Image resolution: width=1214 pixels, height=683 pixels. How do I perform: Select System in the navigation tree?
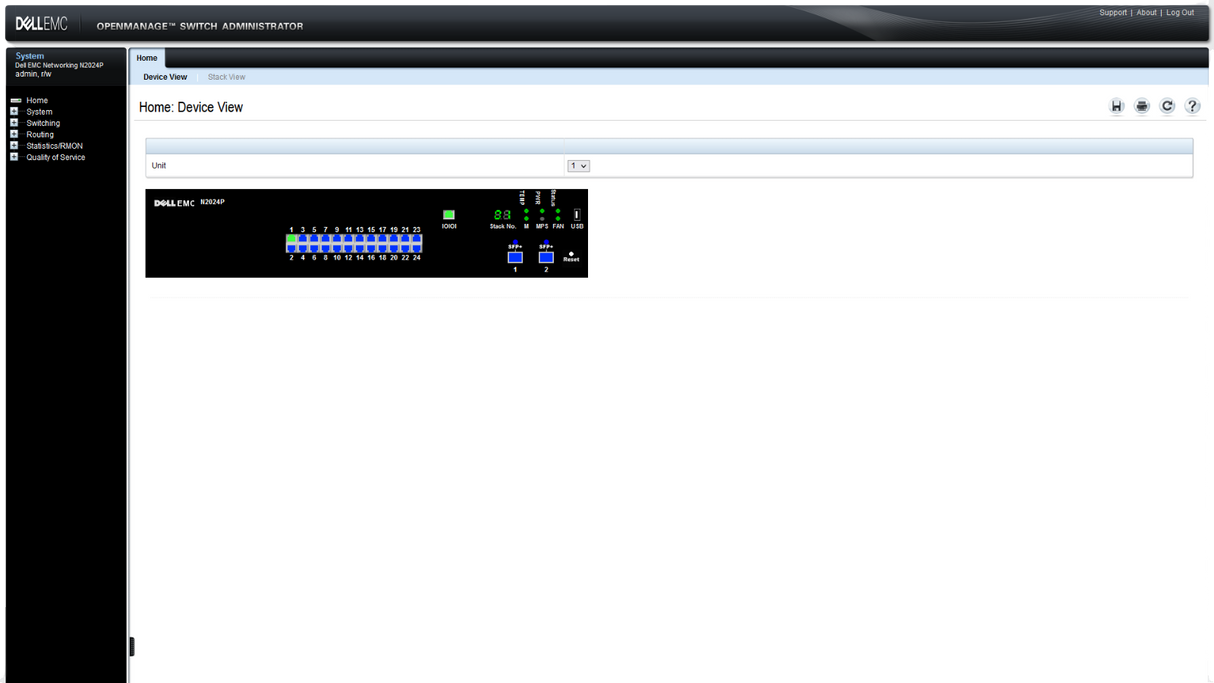(39, 112)
